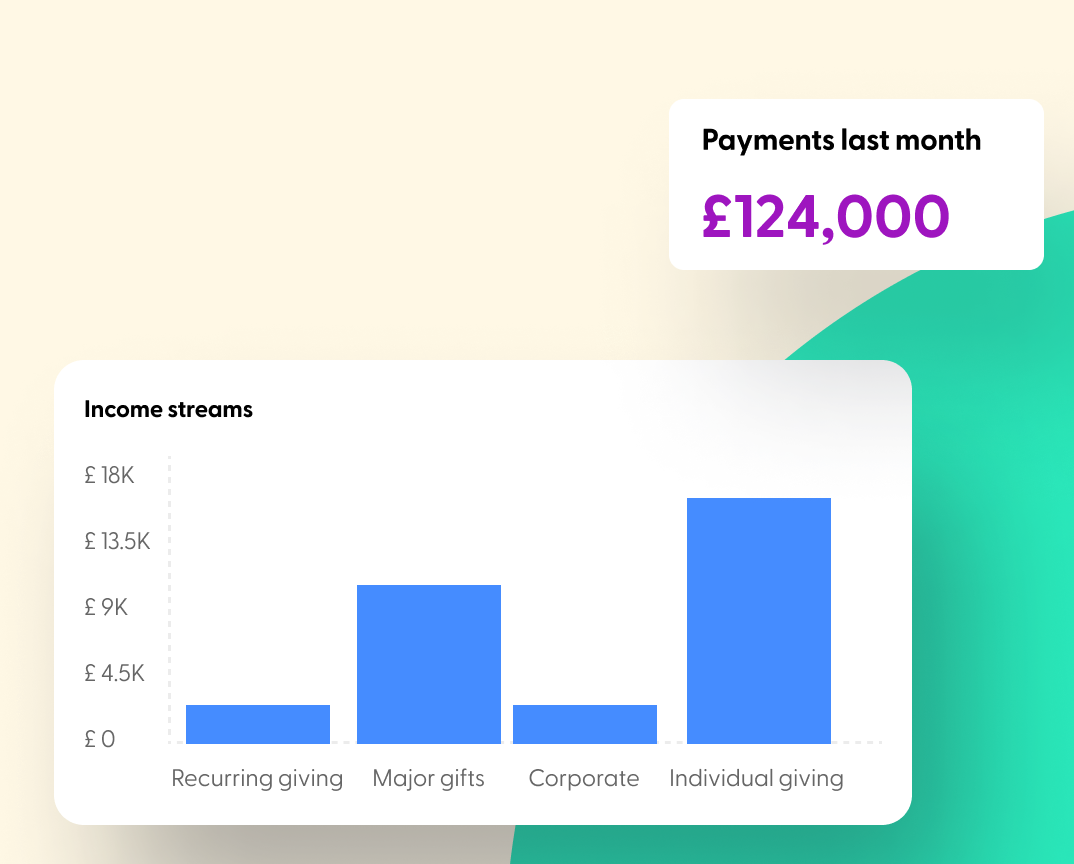This screenshot has width=1074, height=864.
Task: Click the £ 4.5K axis marker
Action: click(115, 673)
